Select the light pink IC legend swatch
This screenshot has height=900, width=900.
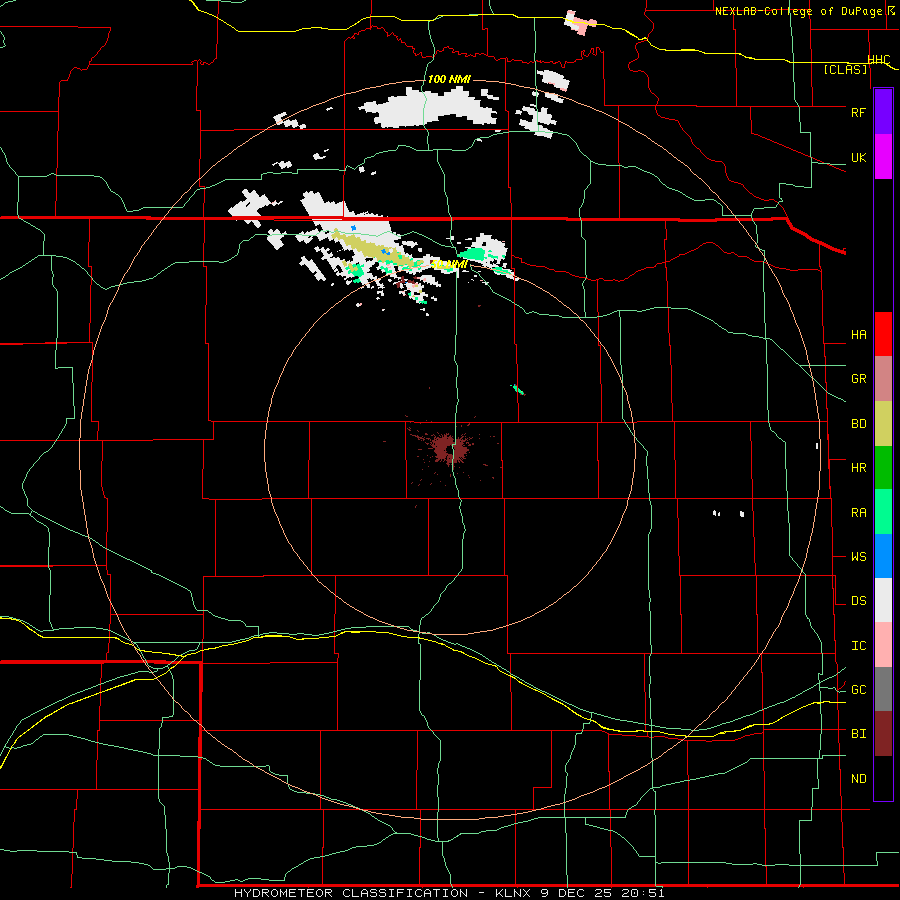point(883,645)
